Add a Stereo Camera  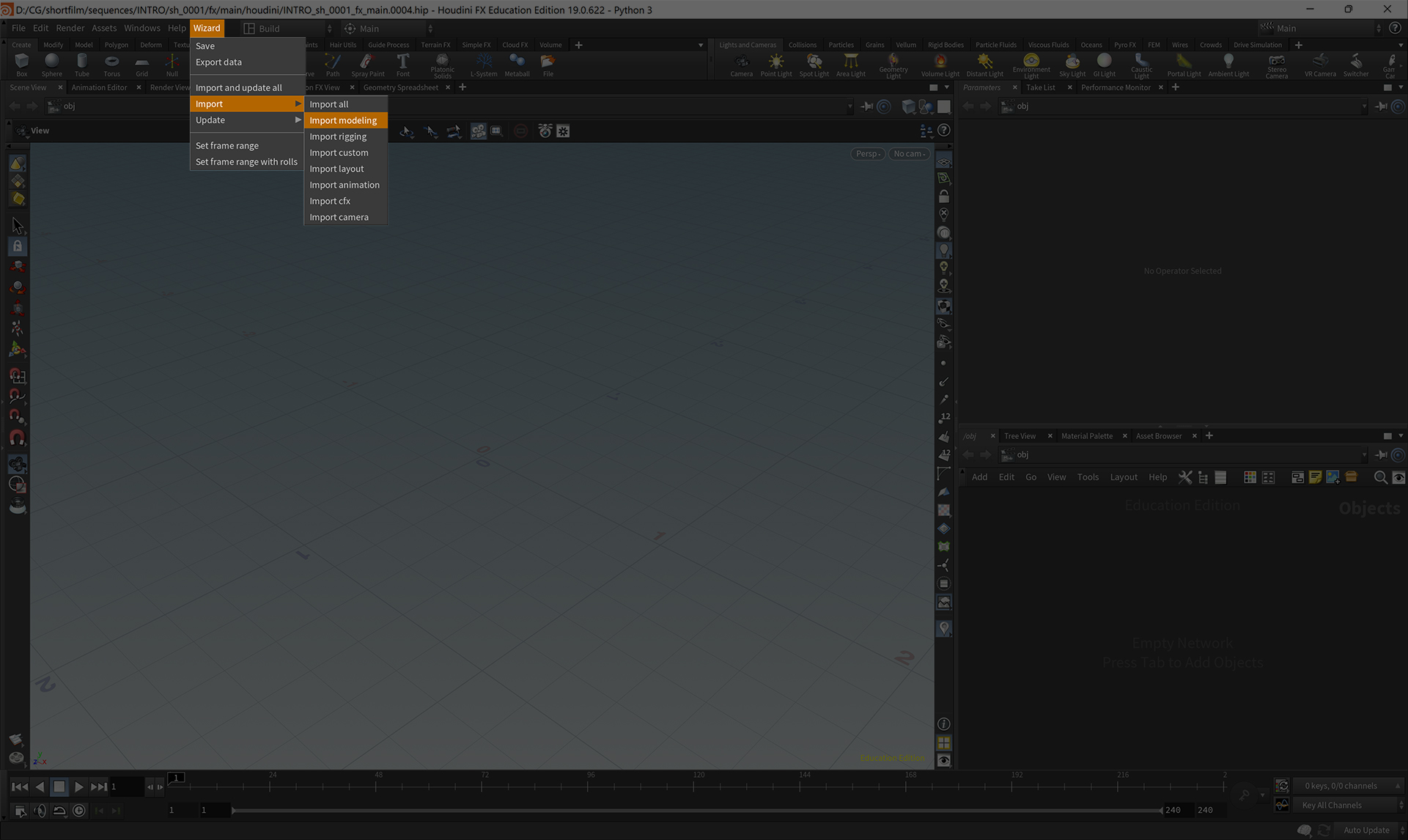[1277, 66]
